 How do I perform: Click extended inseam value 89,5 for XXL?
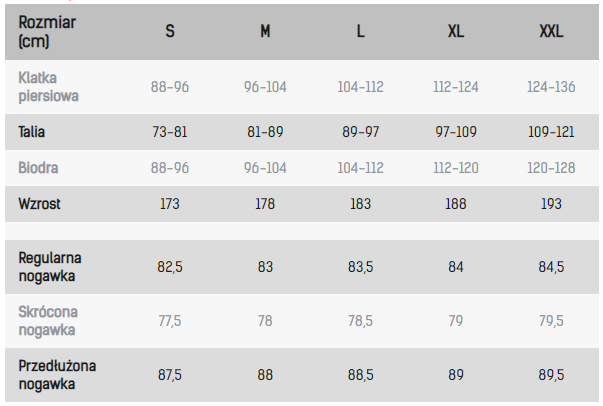pos(551,375)
